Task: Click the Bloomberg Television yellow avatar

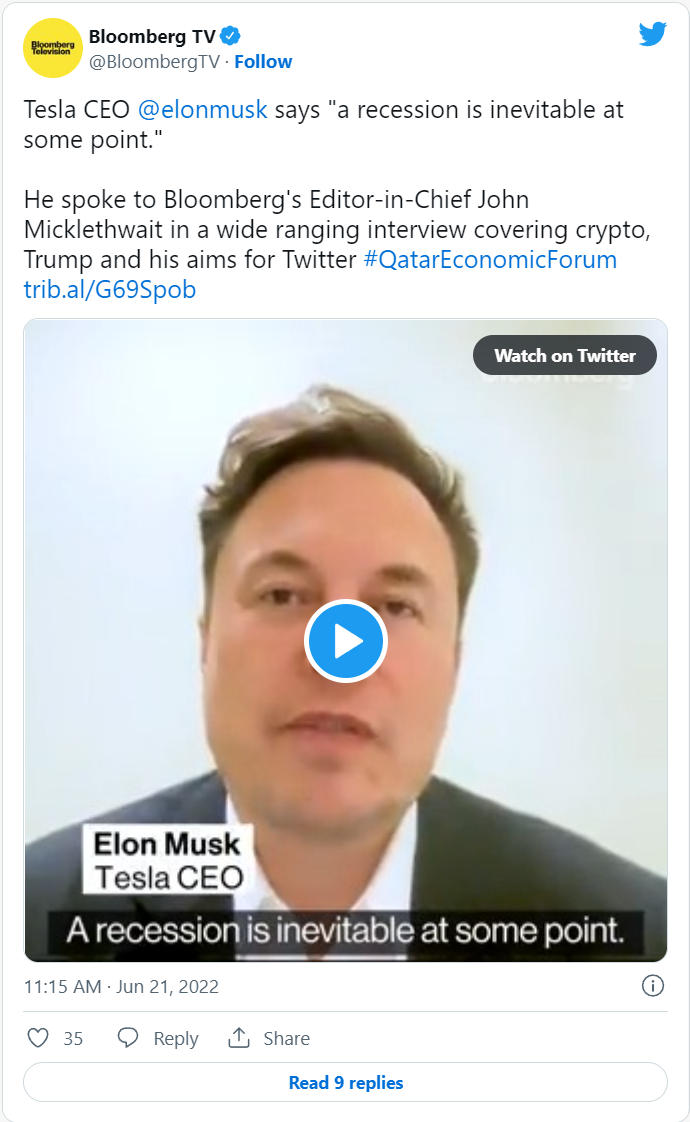Action: [53, 48]
